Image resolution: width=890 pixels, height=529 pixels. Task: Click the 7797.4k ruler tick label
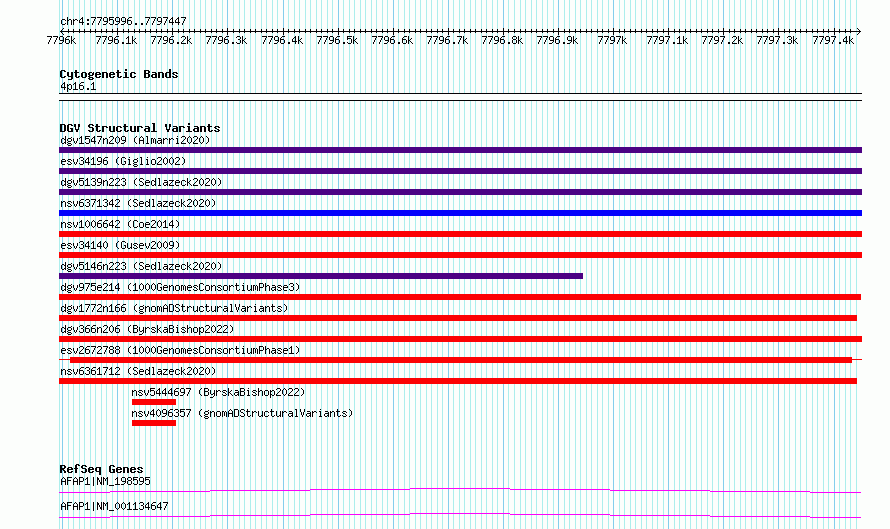(x=833, y=40)
